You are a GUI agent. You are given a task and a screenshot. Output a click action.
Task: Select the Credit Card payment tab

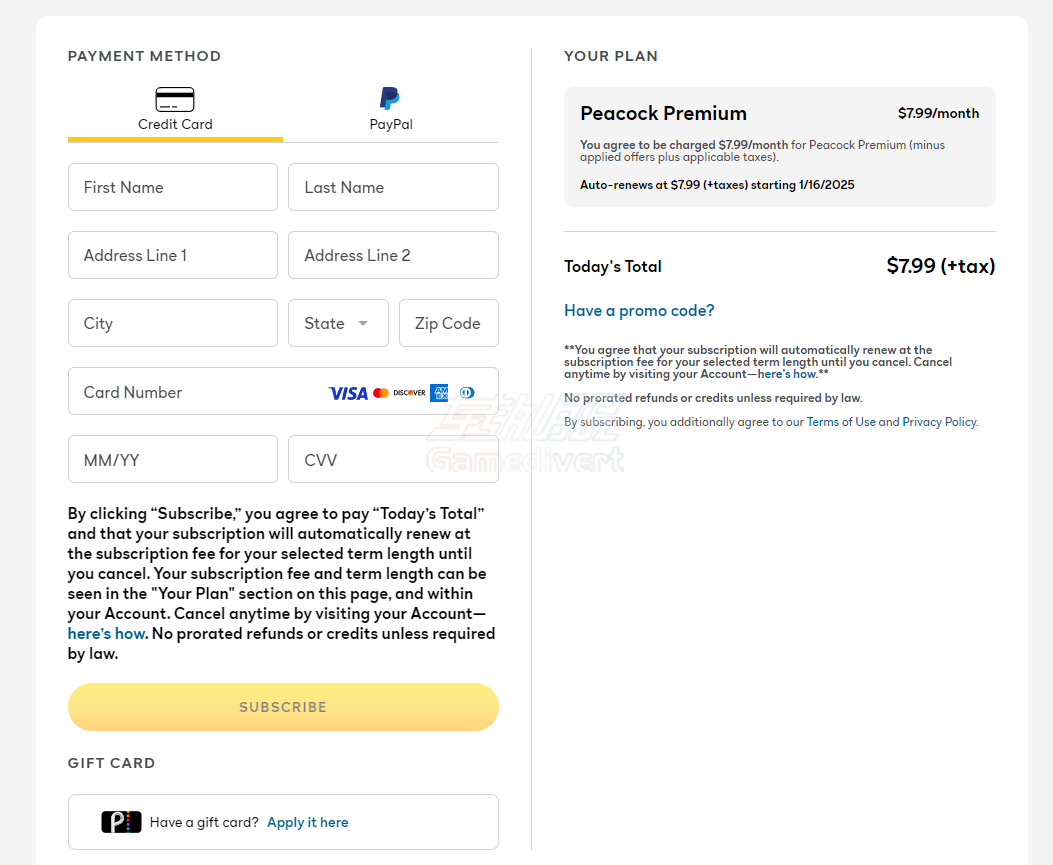point(175,111)
